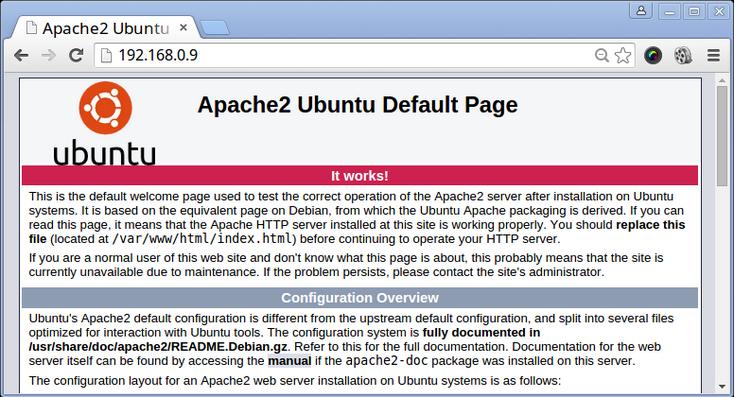Screen dimensions: 735x397
Task: Click the page icon in address bar
Action: coord(106,55)
